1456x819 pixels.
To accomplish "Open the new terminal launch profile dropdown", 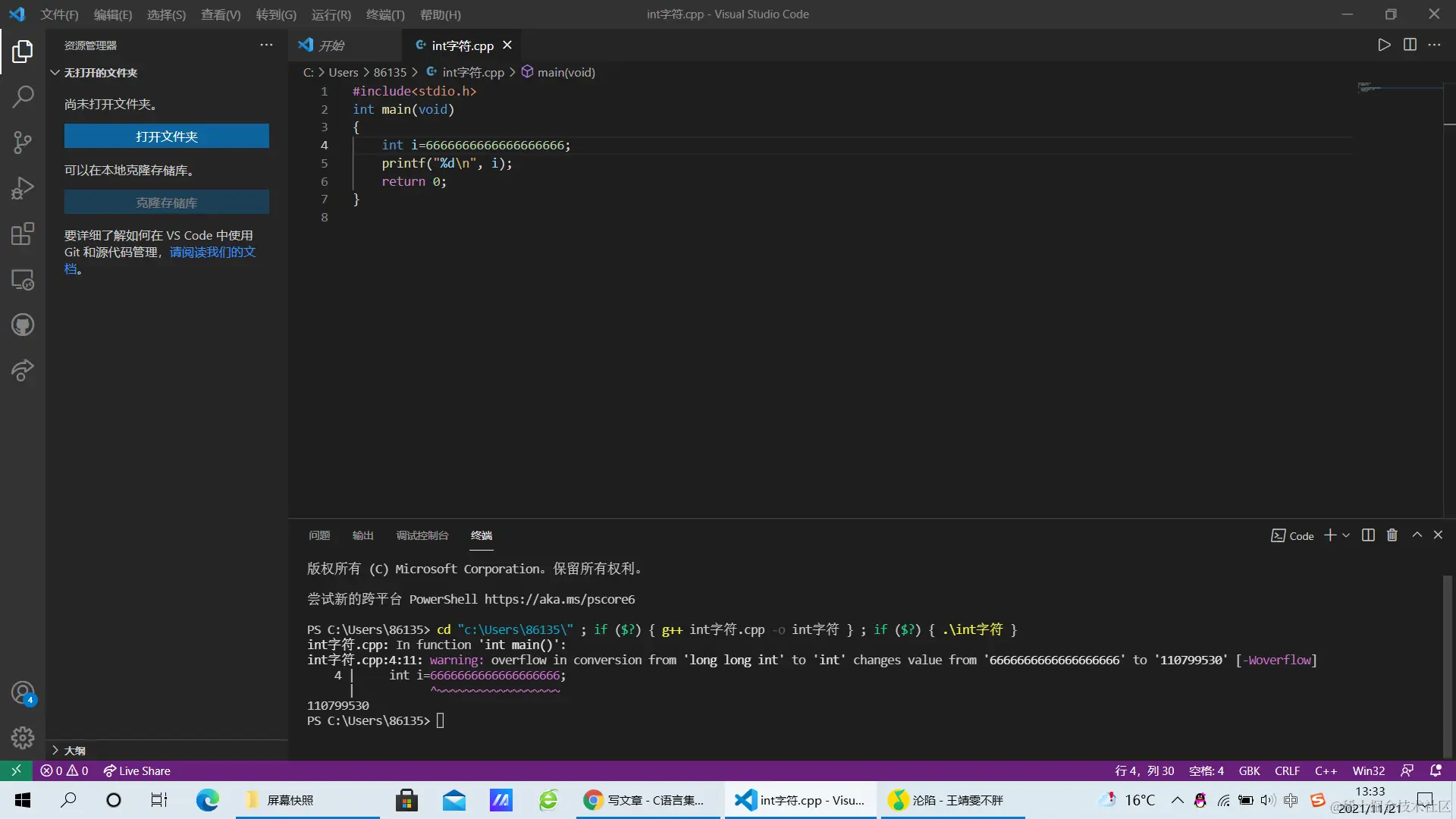I will [x=1347, y=535].
